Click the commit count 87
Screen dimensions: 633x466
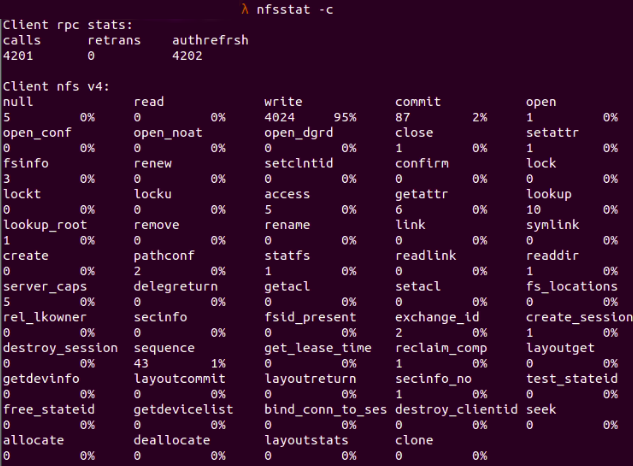(403, 116)
